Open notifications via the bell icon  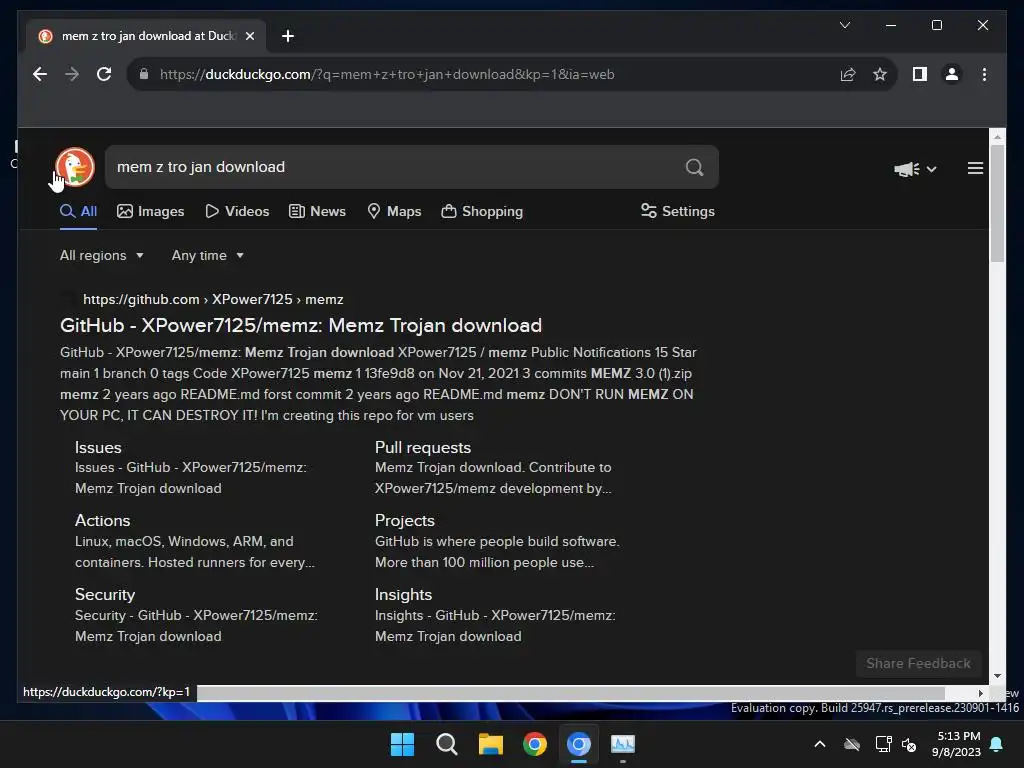997,744
